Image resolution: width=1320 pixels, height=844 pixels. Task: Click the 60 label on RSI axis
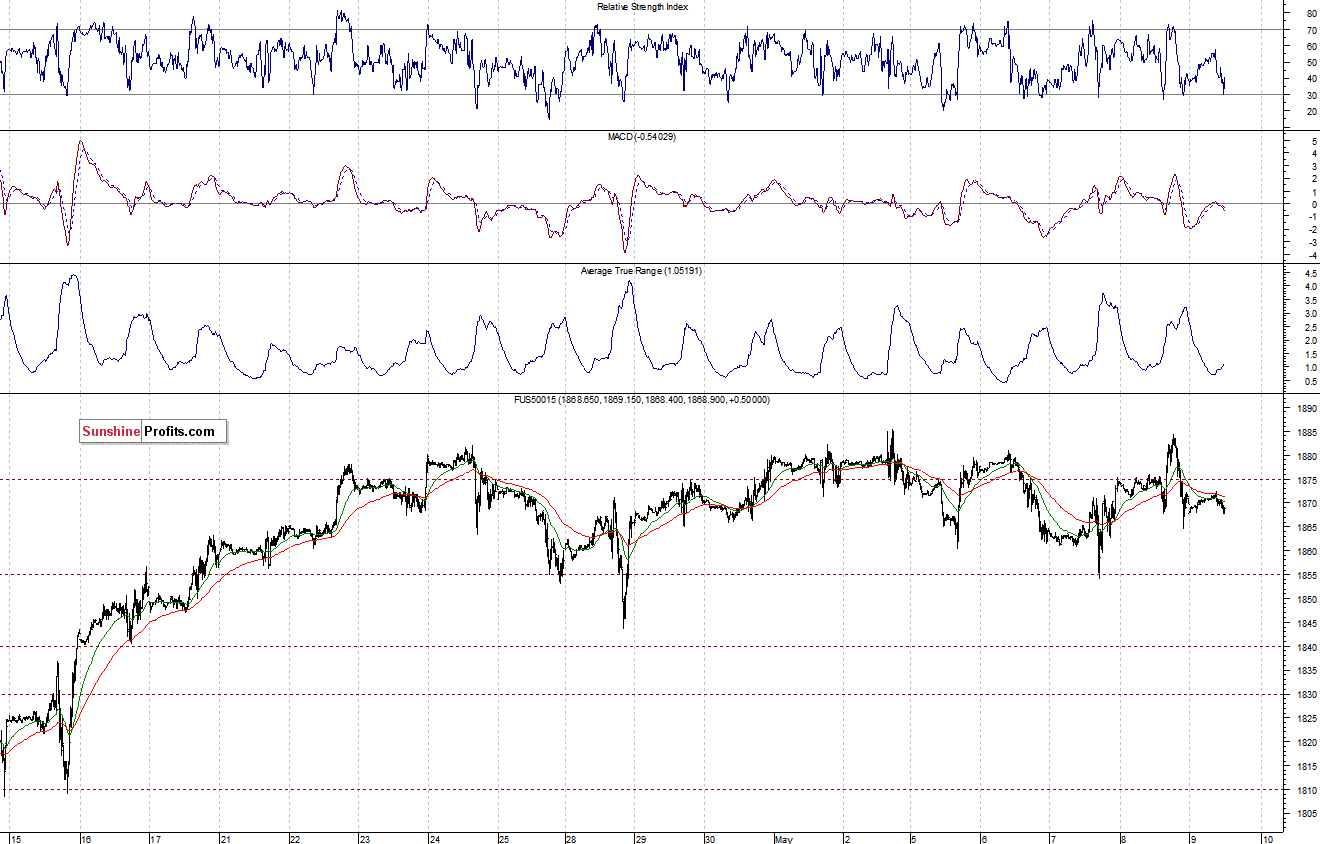pos(1310,46)
